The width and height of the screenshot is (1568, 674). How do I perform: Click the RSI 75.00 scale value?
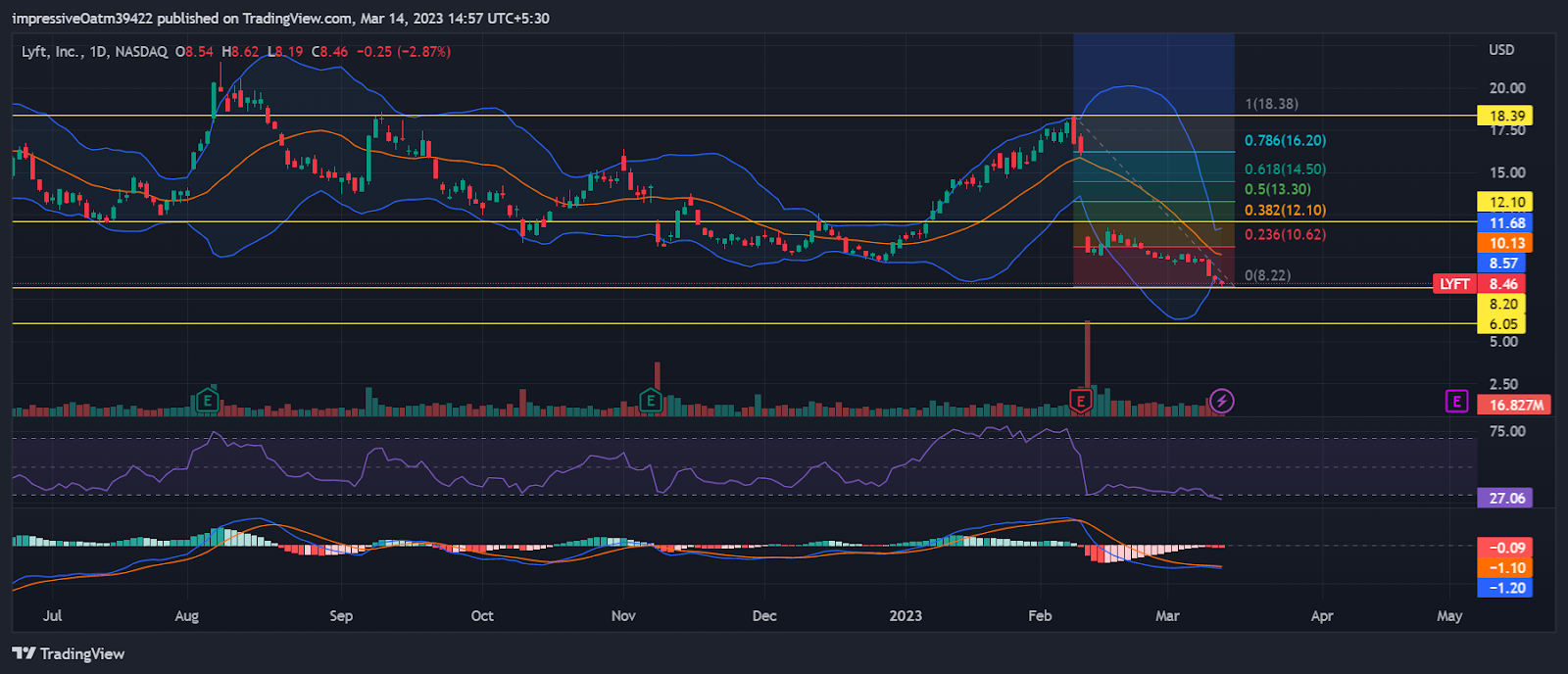(1507, 431)
